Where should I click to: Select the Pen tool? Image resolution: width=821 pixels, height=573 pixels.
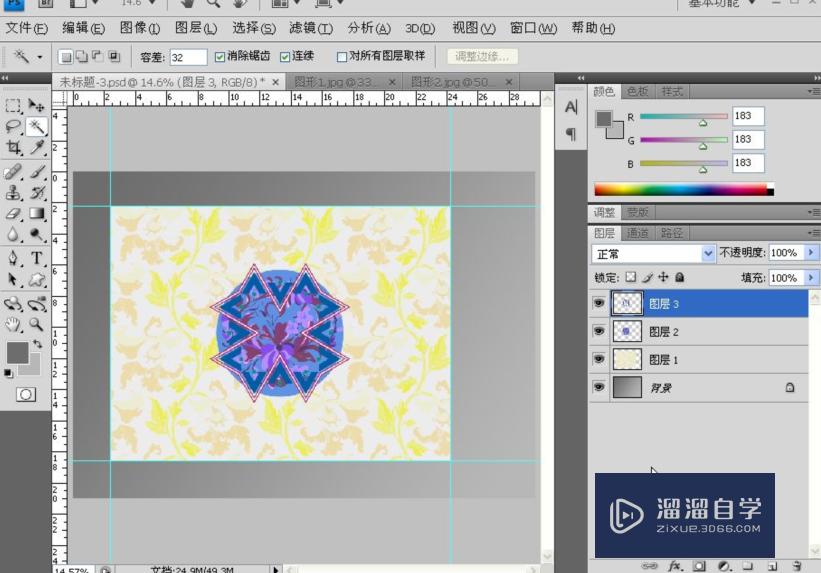(13, 258)
